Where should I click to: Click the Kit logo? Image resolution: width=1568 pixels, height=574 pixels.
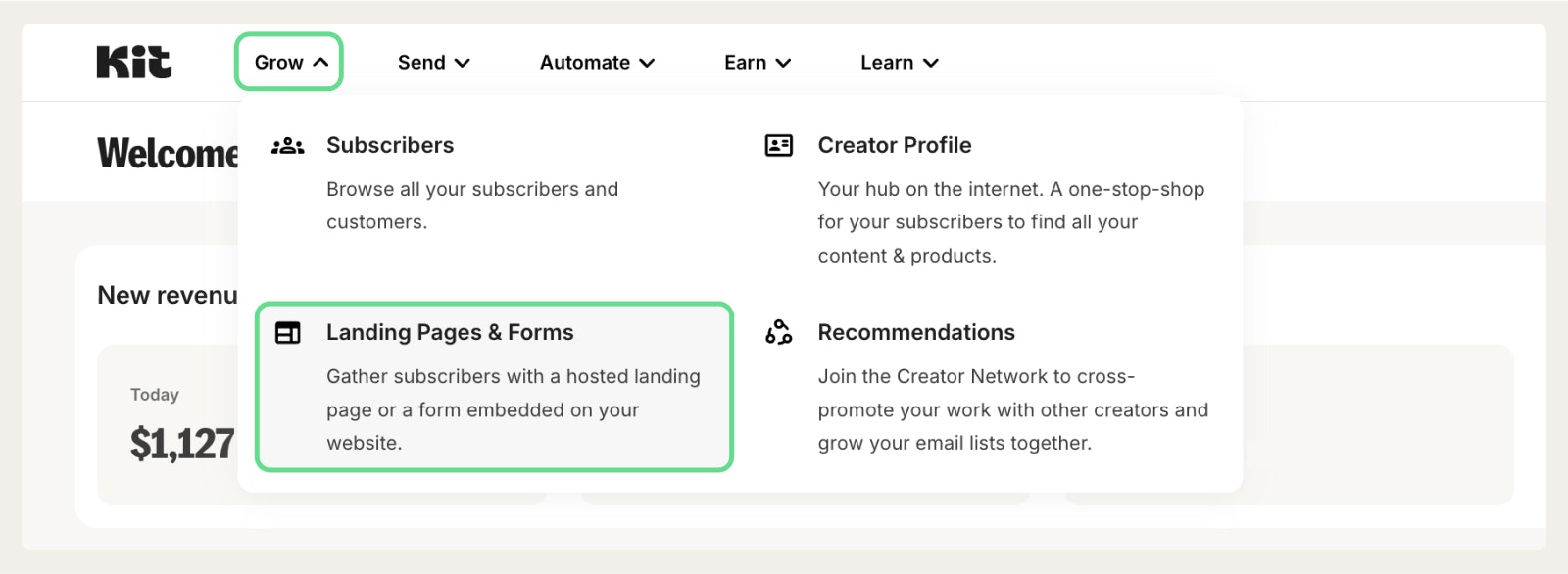click(134, 63)
